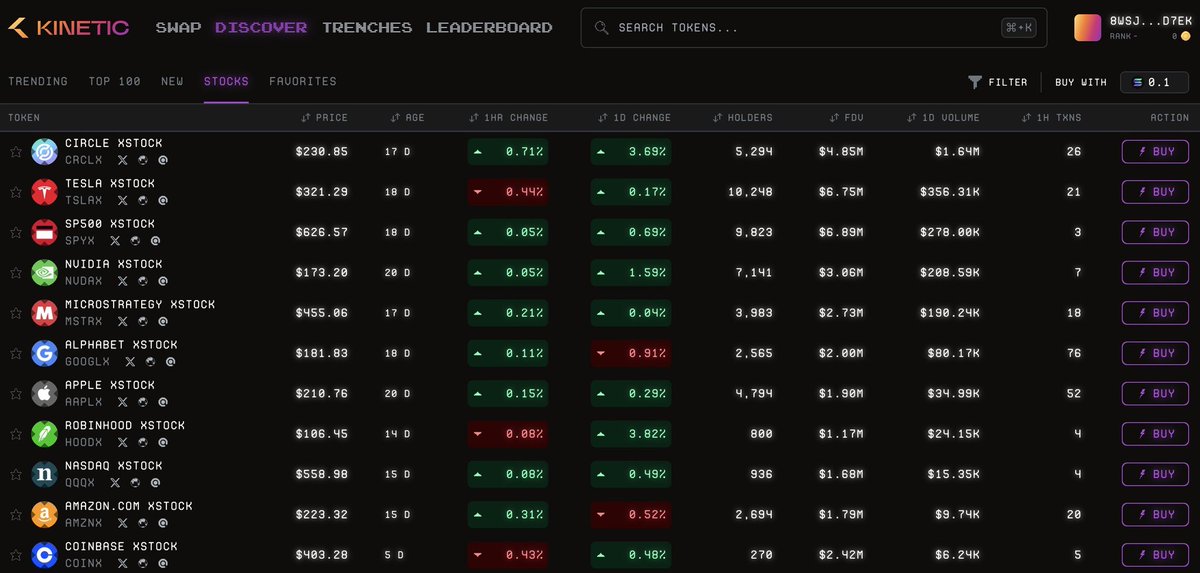The image size is (1200, 573).
Task: Favorite Circle xStock with star
Action: tap(15, 152)
